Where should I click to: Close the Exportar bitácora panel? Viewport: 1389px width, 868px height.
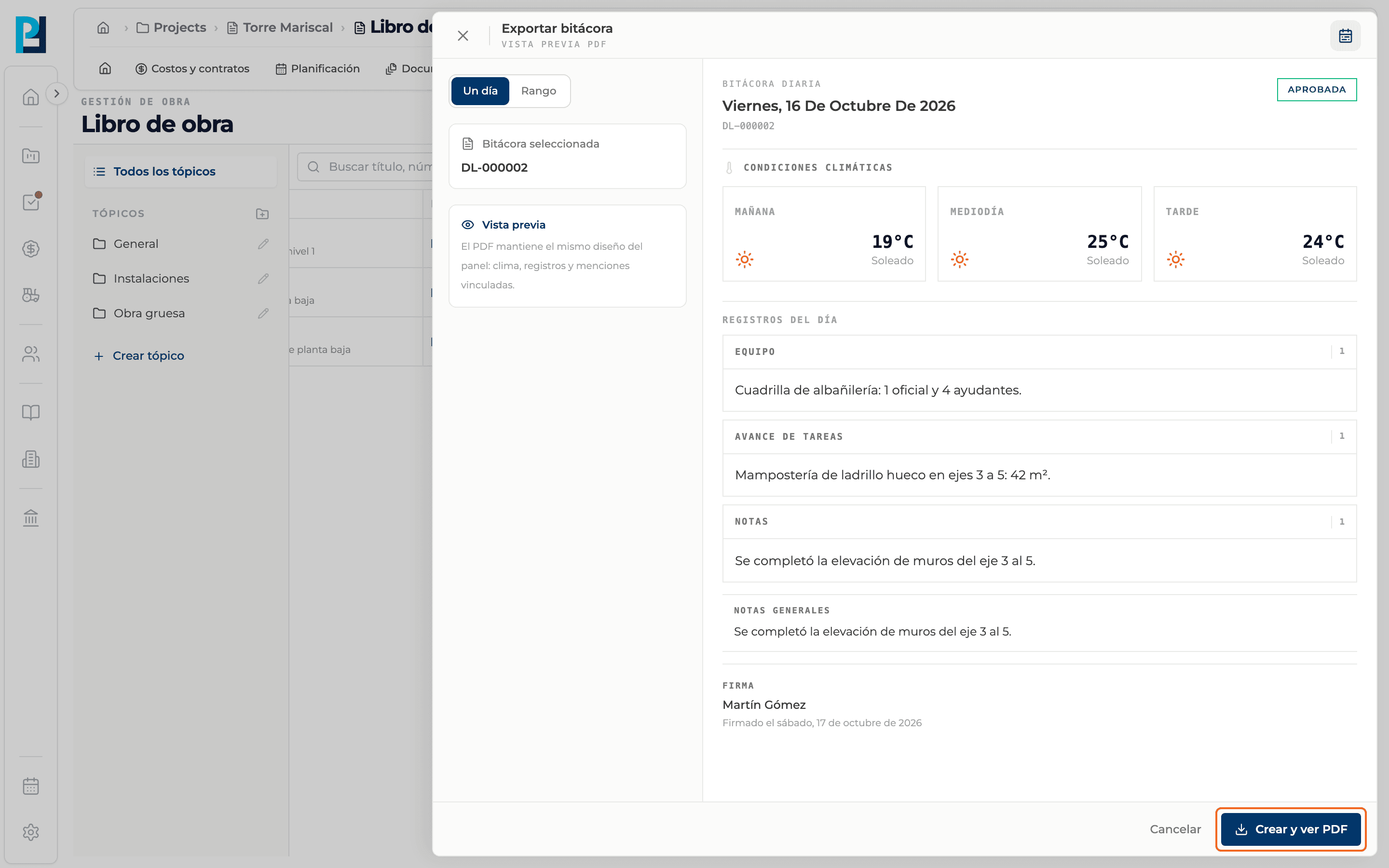click(463, 36)
